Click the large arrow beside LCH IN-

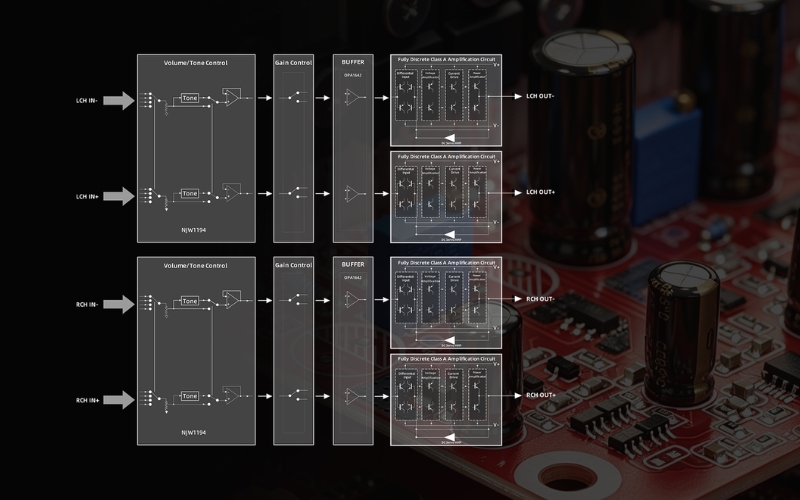click(118, 101)
